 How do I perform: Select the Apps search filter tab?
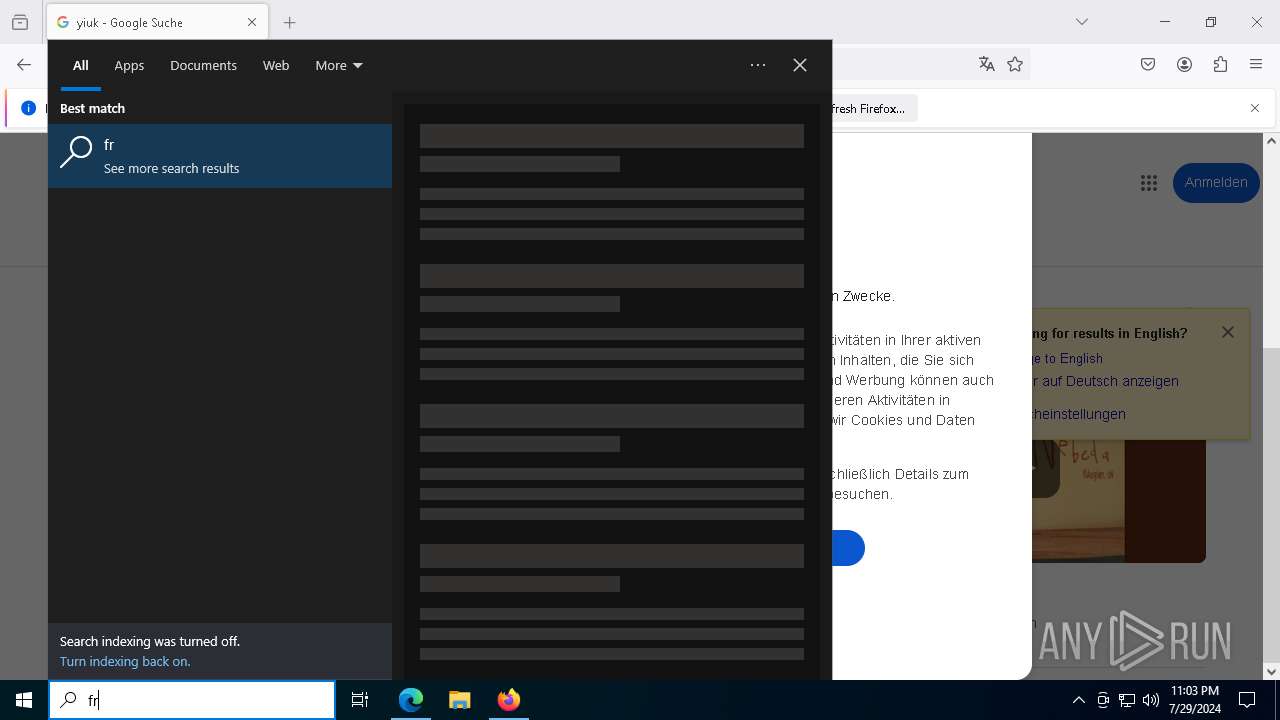click(x=129, y=65)
